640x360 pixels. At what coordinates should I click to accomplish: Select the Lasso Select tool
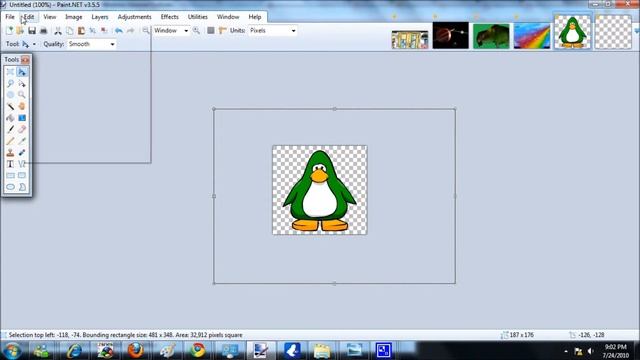click(10, 83)
